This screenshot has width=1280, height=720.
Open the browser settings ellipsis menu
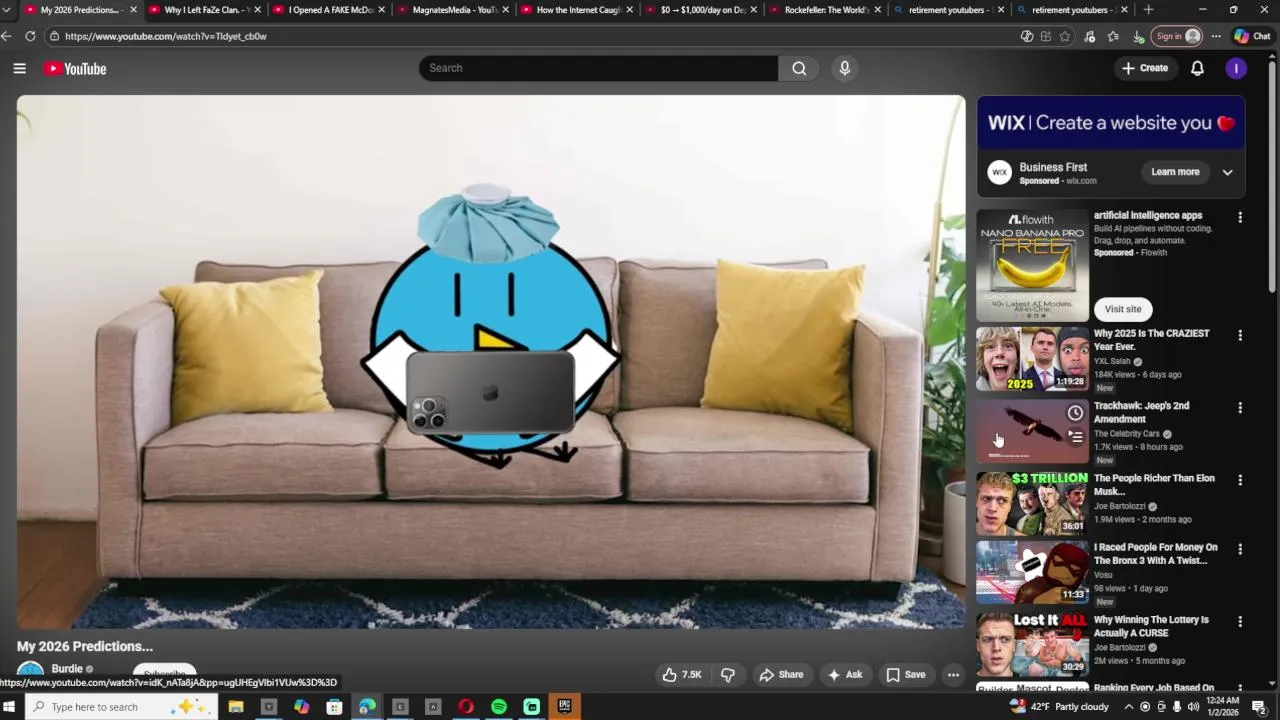coord(1216,36)
